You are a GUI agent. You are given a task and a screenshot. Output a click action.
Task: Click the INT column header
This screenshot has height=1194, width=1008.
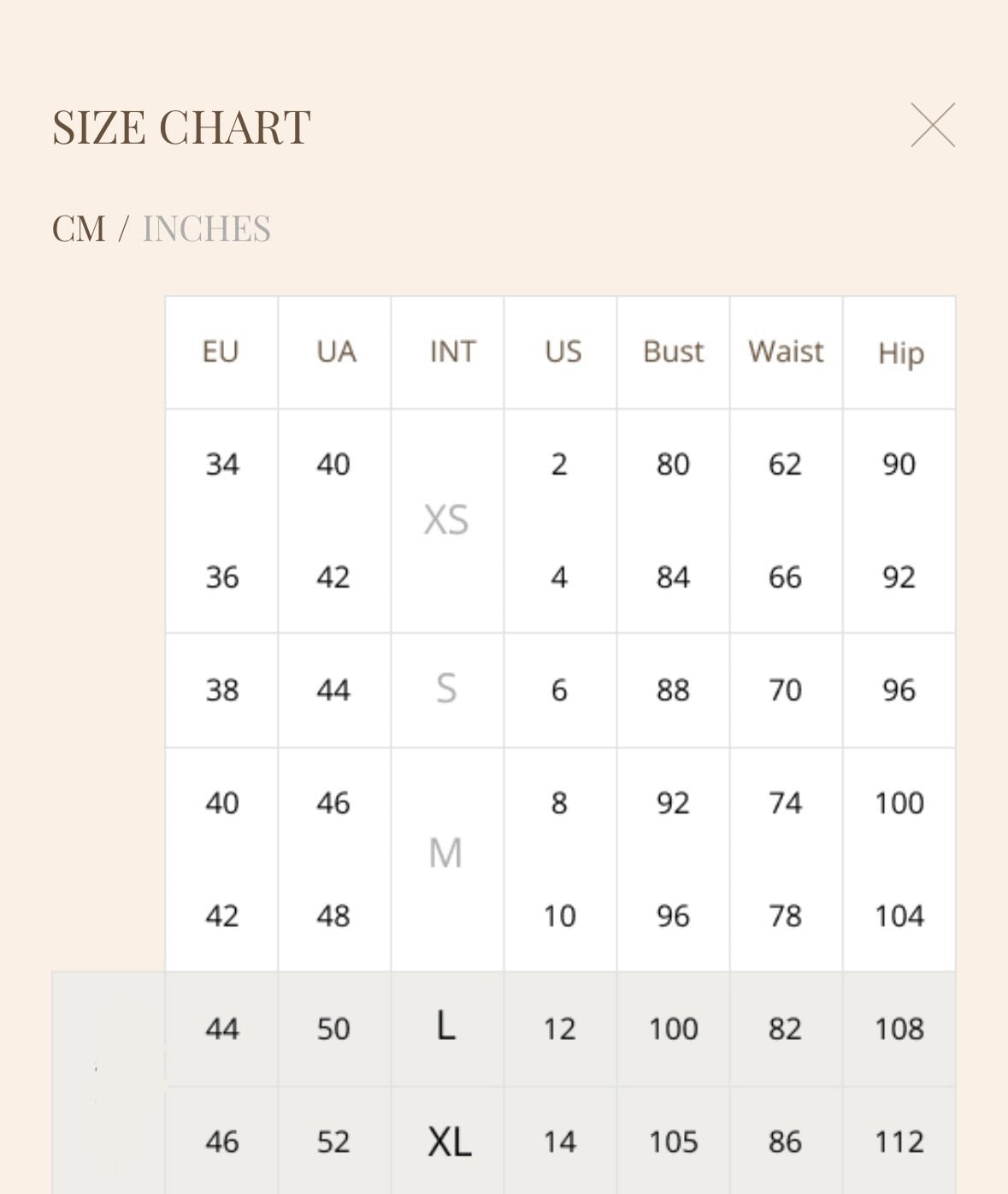click(451, 352)
